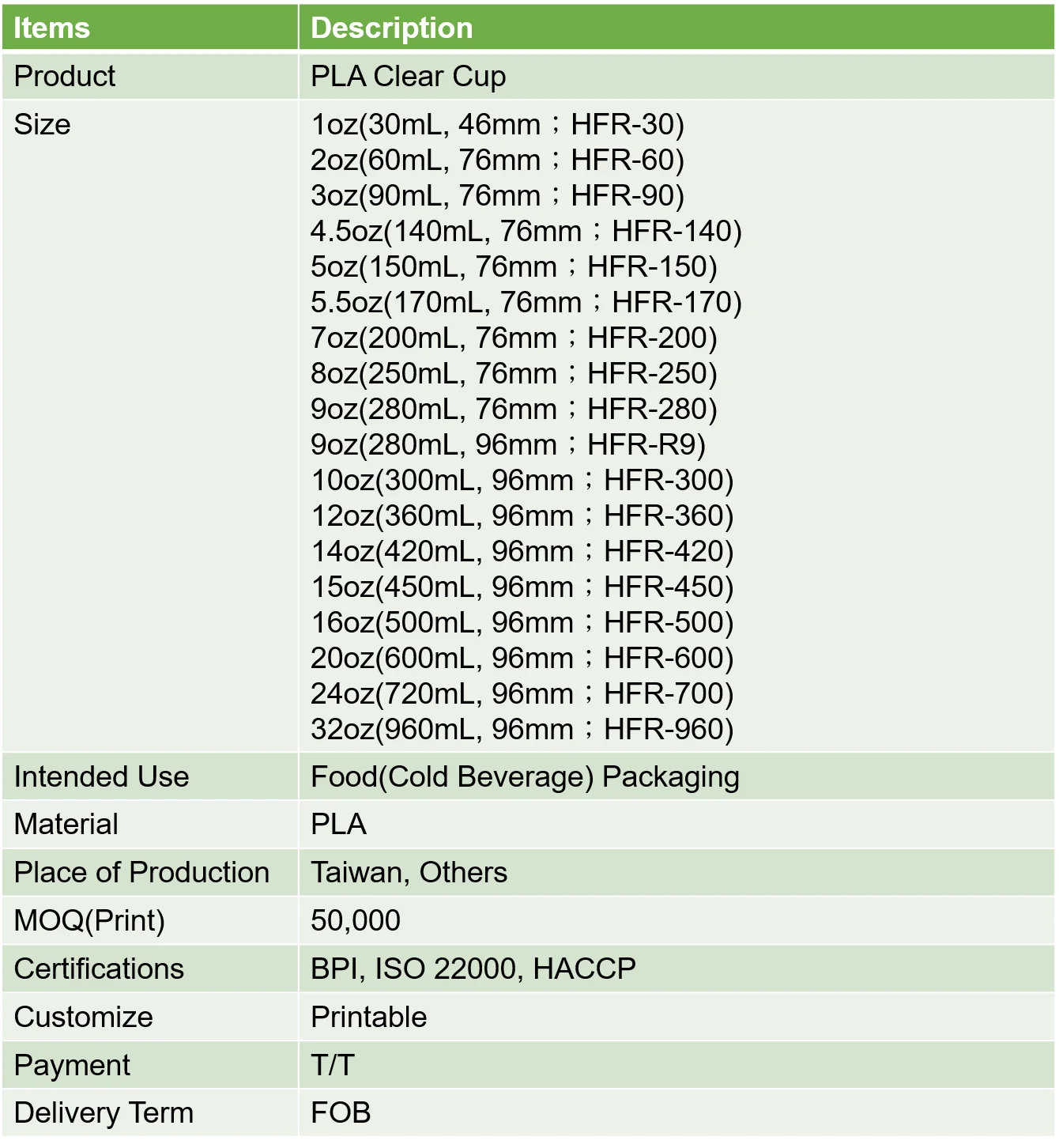Select the PLA Clear Cup cell
Viewport: 1059px width, 1148px height.
coord(408,77)
